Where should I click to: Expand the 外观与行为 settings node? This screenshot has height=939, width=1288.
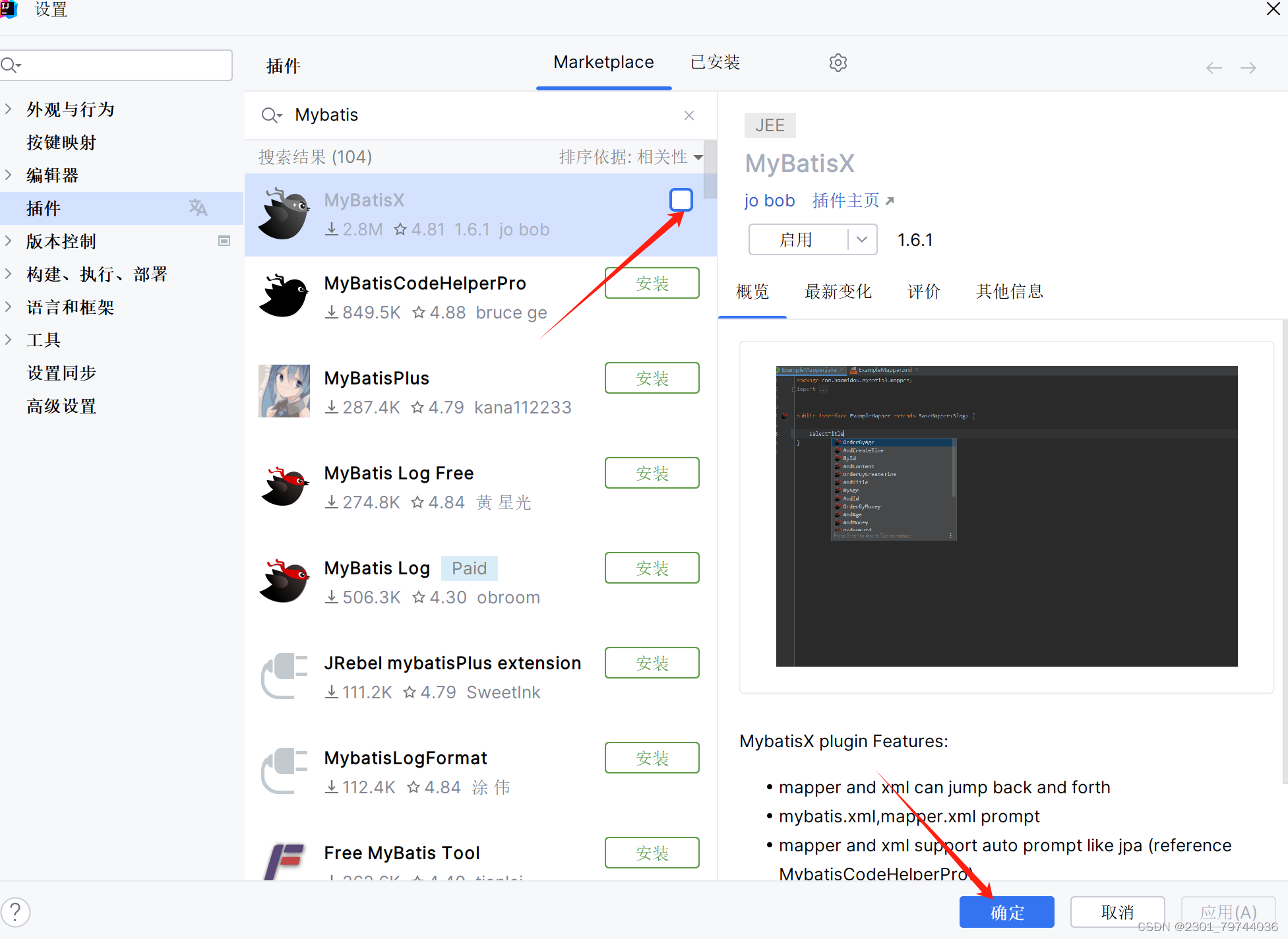(x=8, y=109)
